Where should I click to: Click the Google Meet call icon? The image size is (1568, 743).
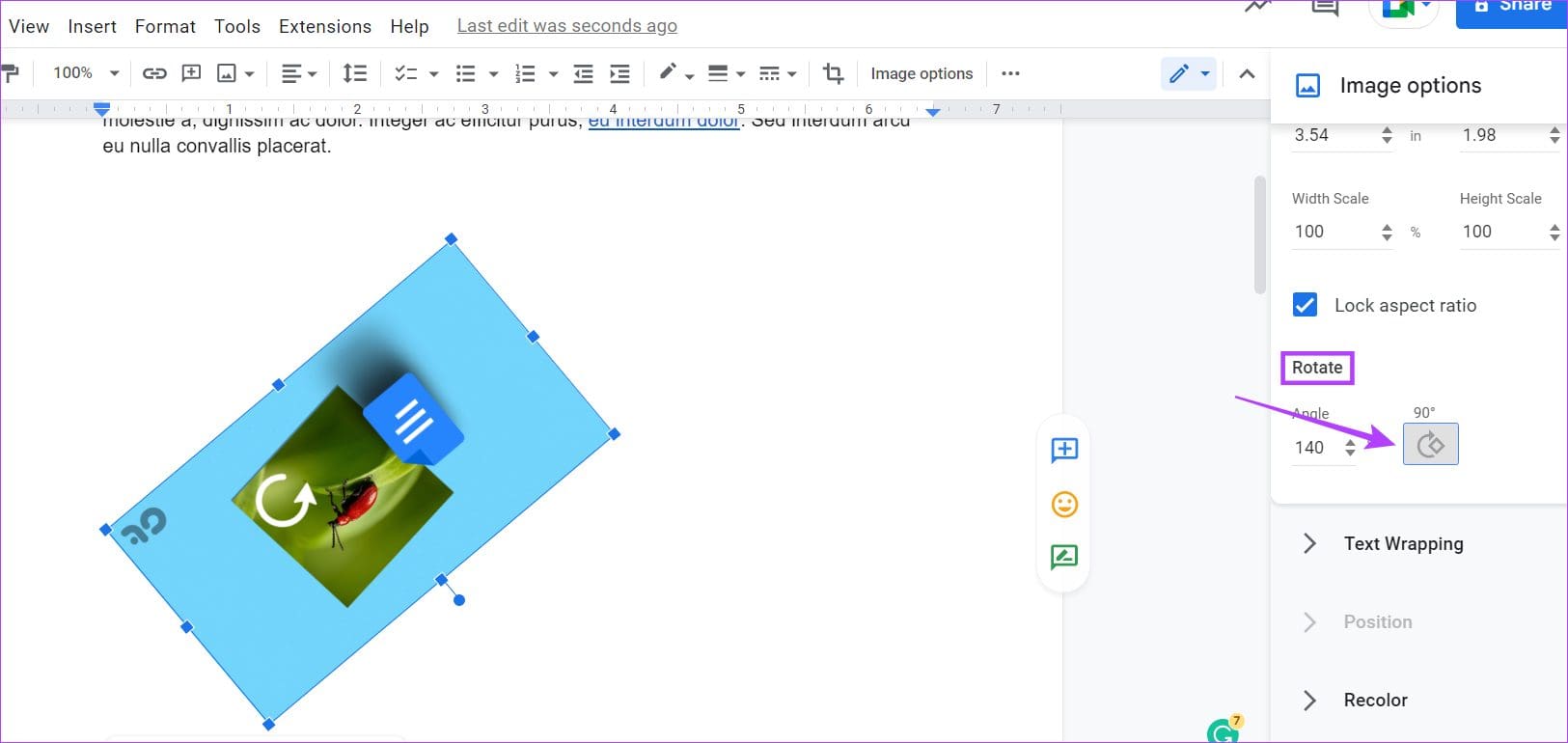pyautogui.click(x=1404, y=10)
